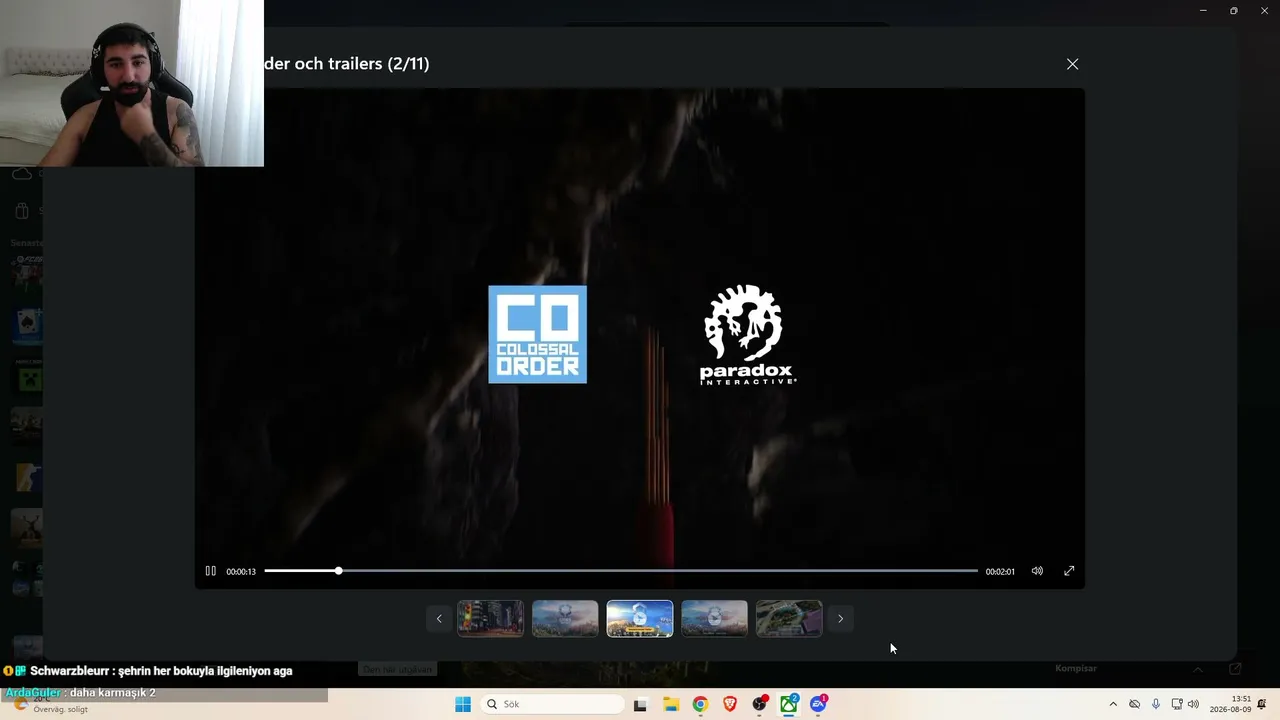Open the Xbox app taskbar icon
This screenshot has width=1280, height=720.
[x=789, y=704]
